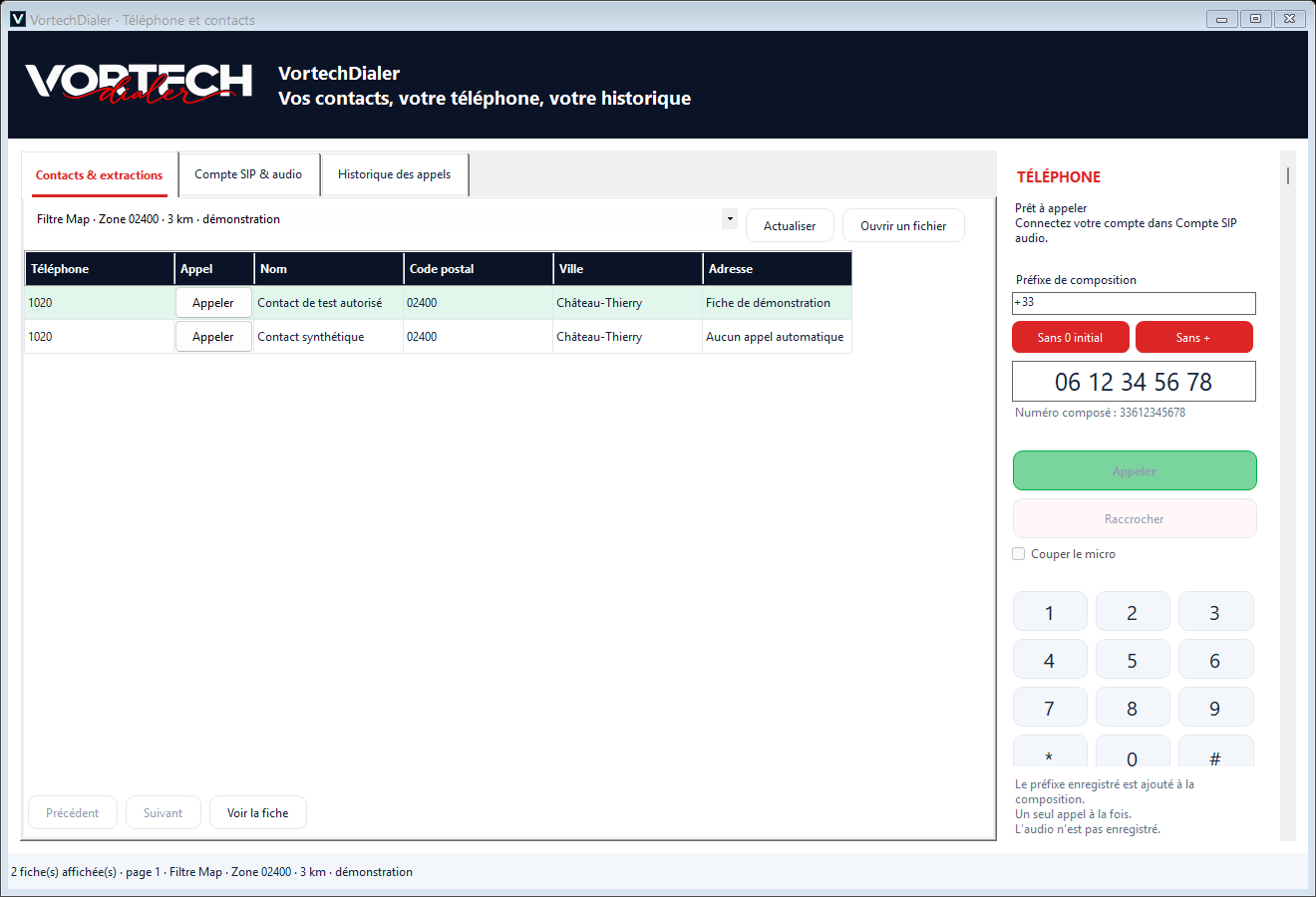Focus the Préfixe de composition field
This screenshot has width=1316, height=897.
click(x=1134, y=303)
